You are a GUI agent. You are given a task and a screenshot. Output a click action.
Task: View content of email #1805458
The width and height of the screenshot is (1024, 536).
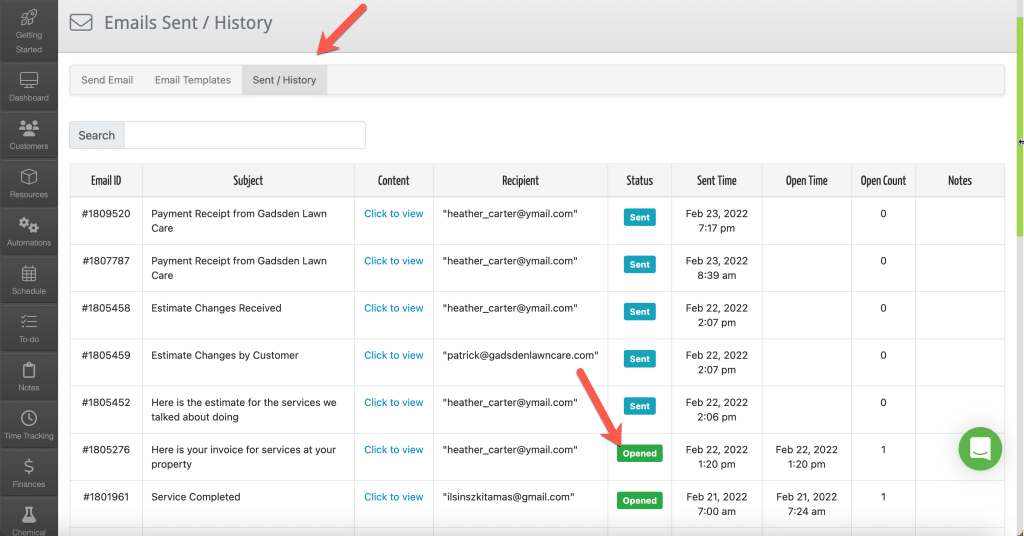pos(394,307)
